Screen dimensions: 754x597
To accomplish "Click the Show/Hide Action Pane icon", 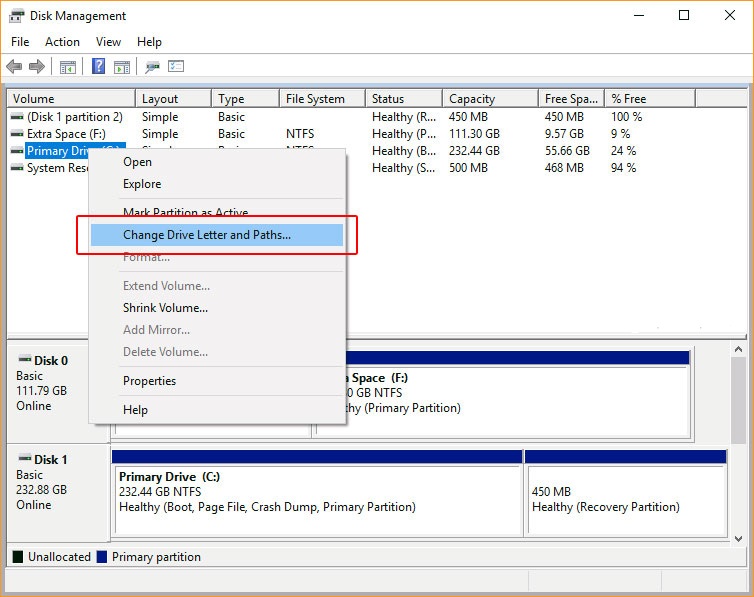I will (x=121, y=67).
